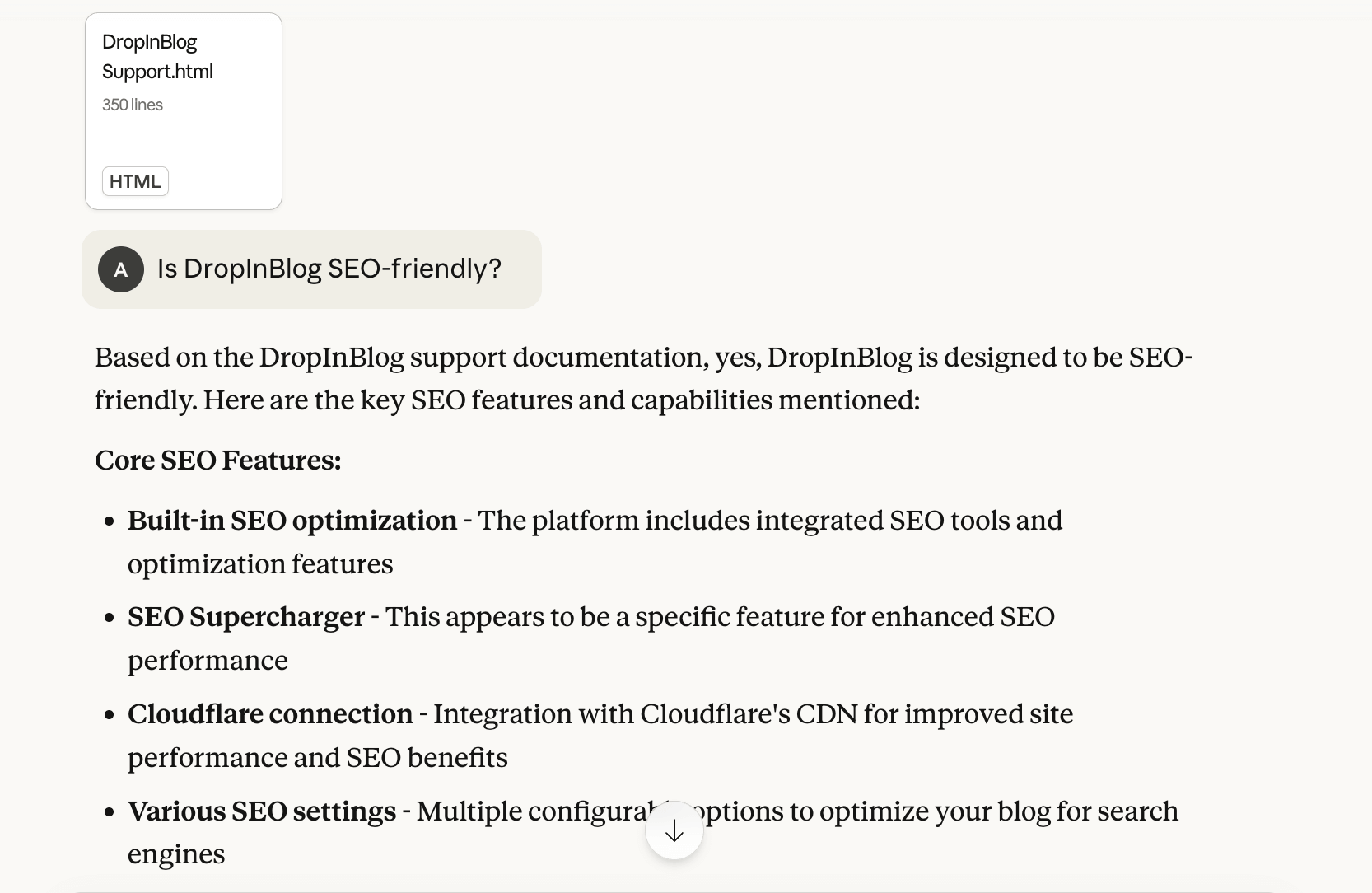
Task: Click the text performance and SEO benefits
Action: (317, 758)
